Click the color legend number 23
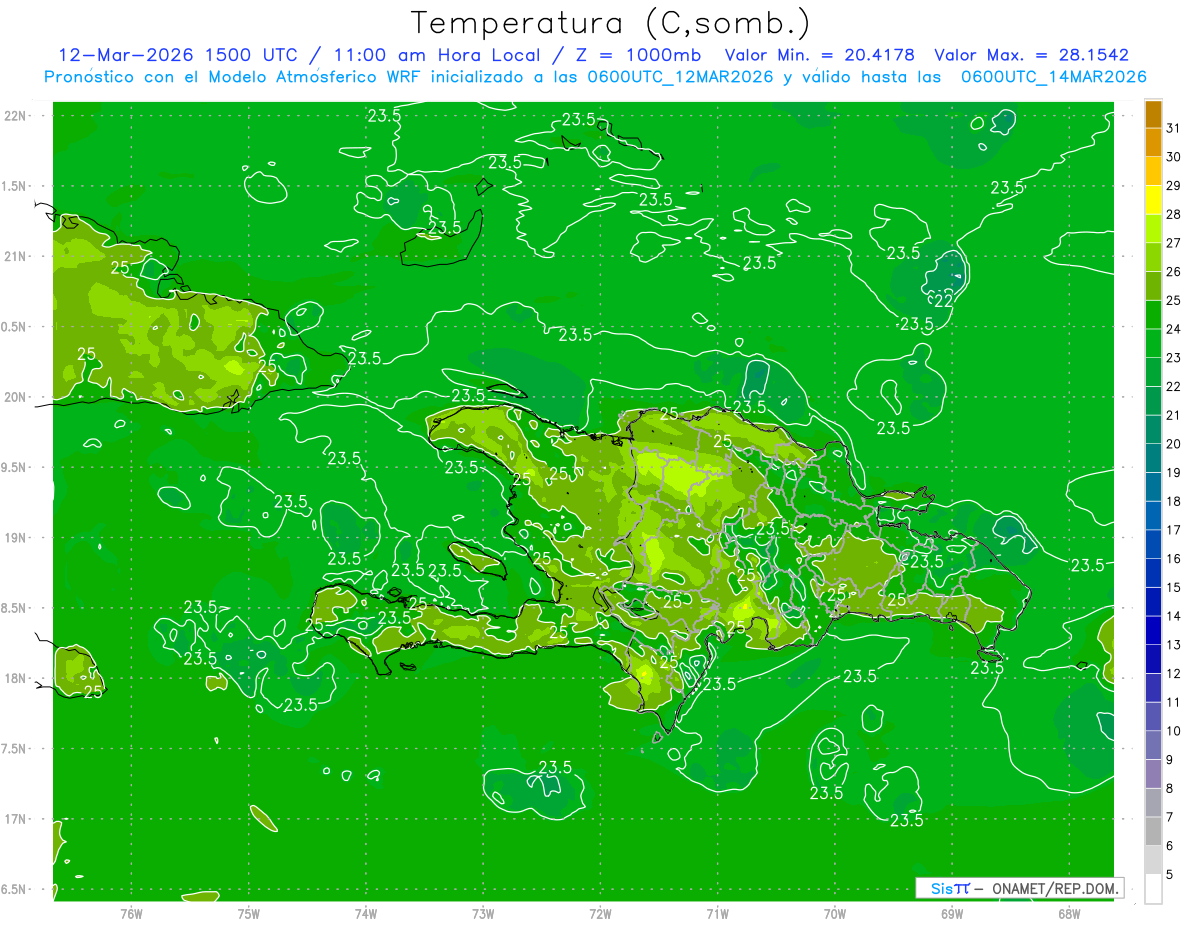 click(1174, 357)
